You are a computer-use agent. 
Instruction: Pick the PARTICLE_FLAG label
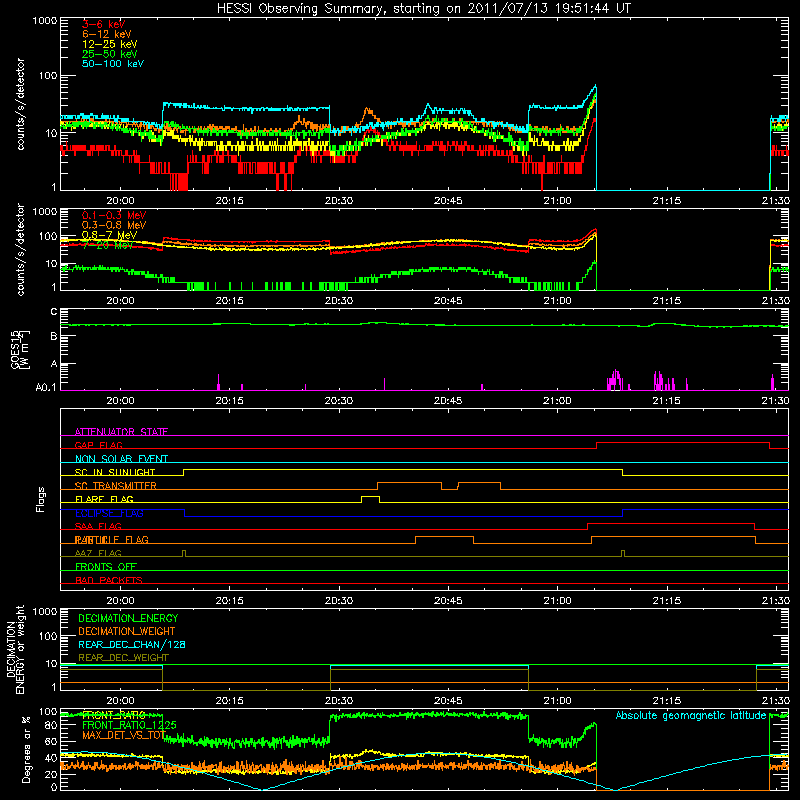coord(112,540)
